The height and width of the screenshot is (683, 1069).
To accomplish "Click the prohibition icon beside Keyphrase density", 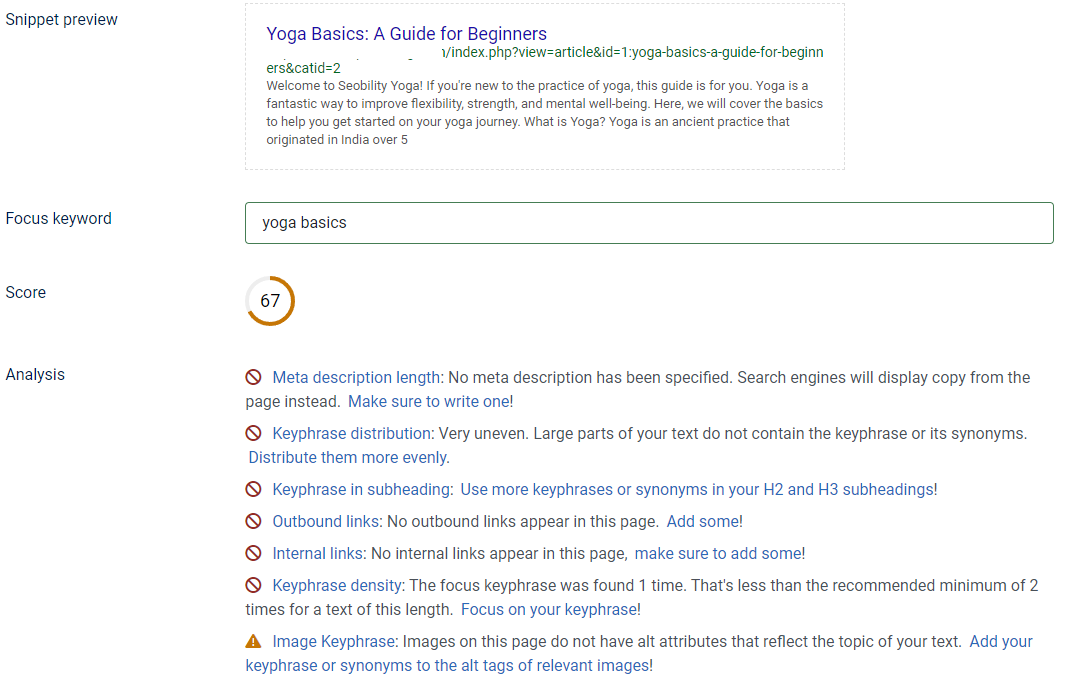I will point(252,585).
